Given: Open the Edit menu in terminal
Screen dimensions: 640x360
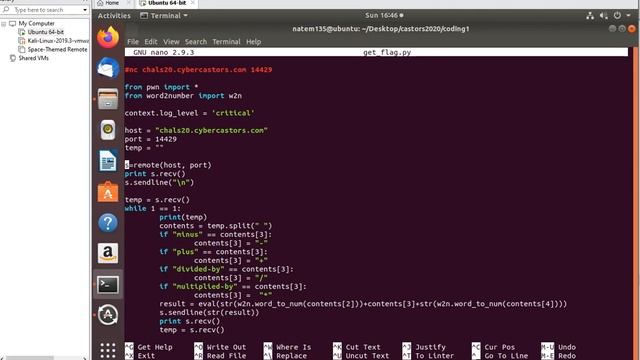Looking at the screenshot, I should (151, 42).
